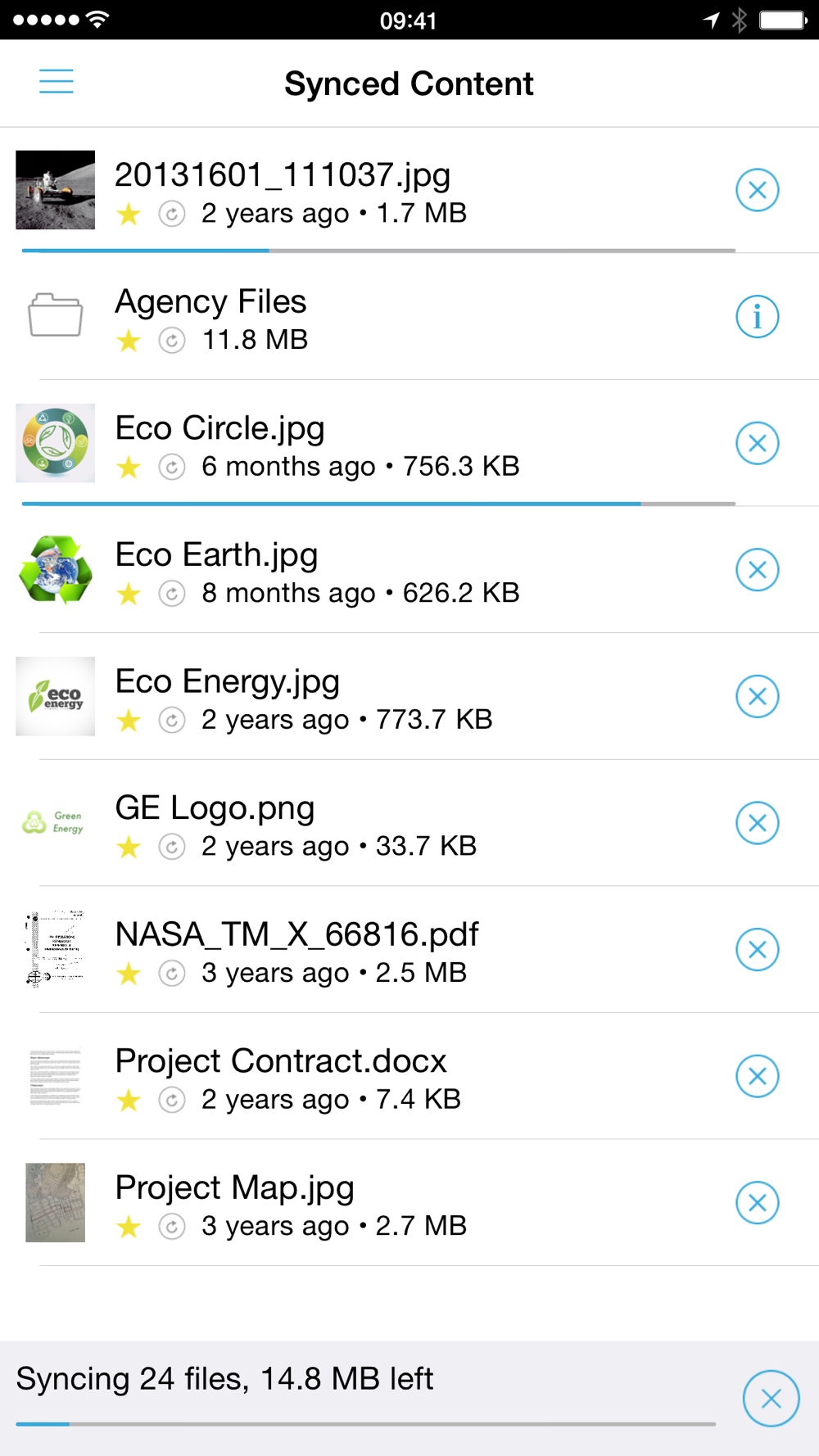The width and height of the screenshot is (819, 1456).
Task: Tap the moon rover photo thumbnail
Action: coord(56,190)
